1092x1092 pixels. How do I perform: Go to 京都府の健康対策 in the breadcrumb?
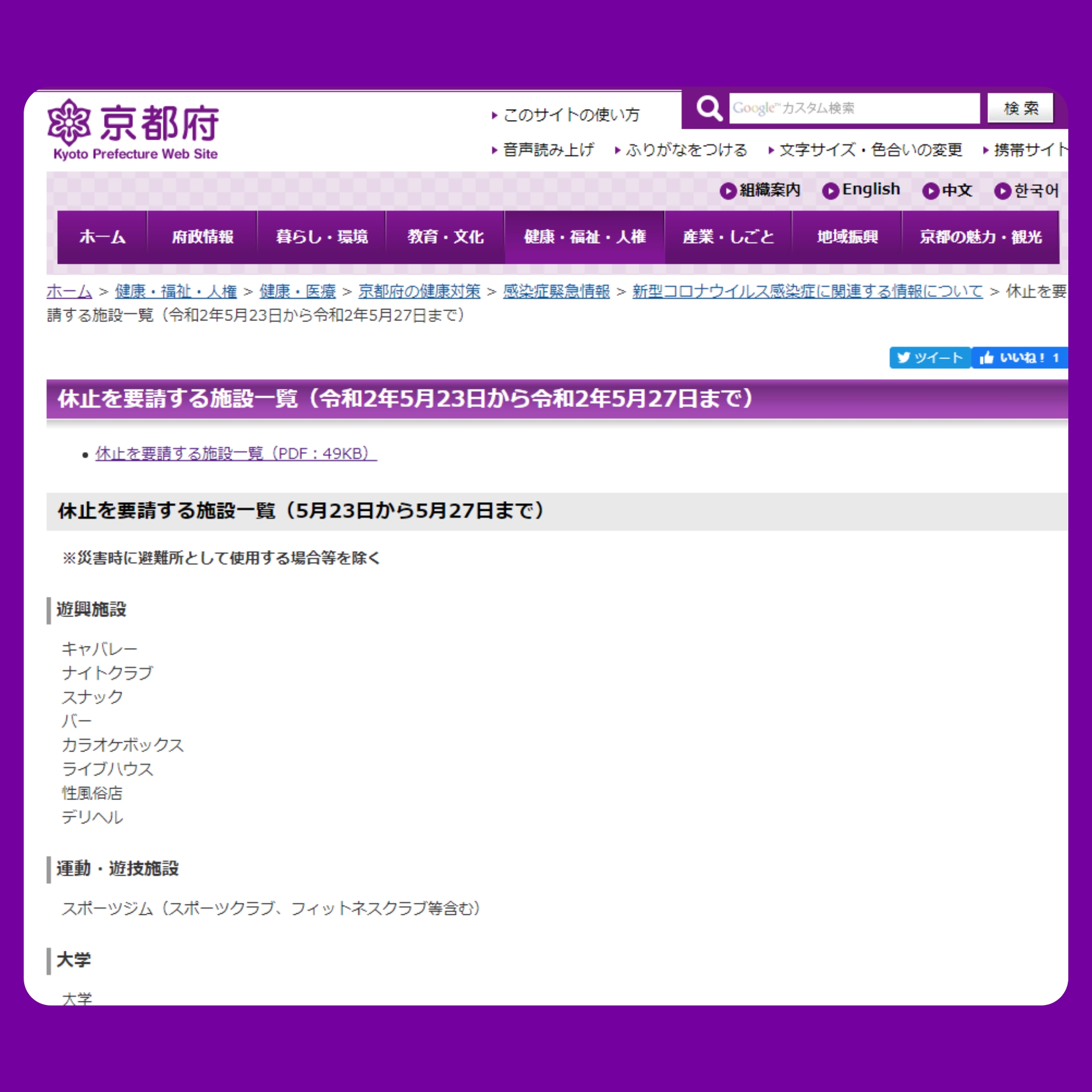coord(419,291)
